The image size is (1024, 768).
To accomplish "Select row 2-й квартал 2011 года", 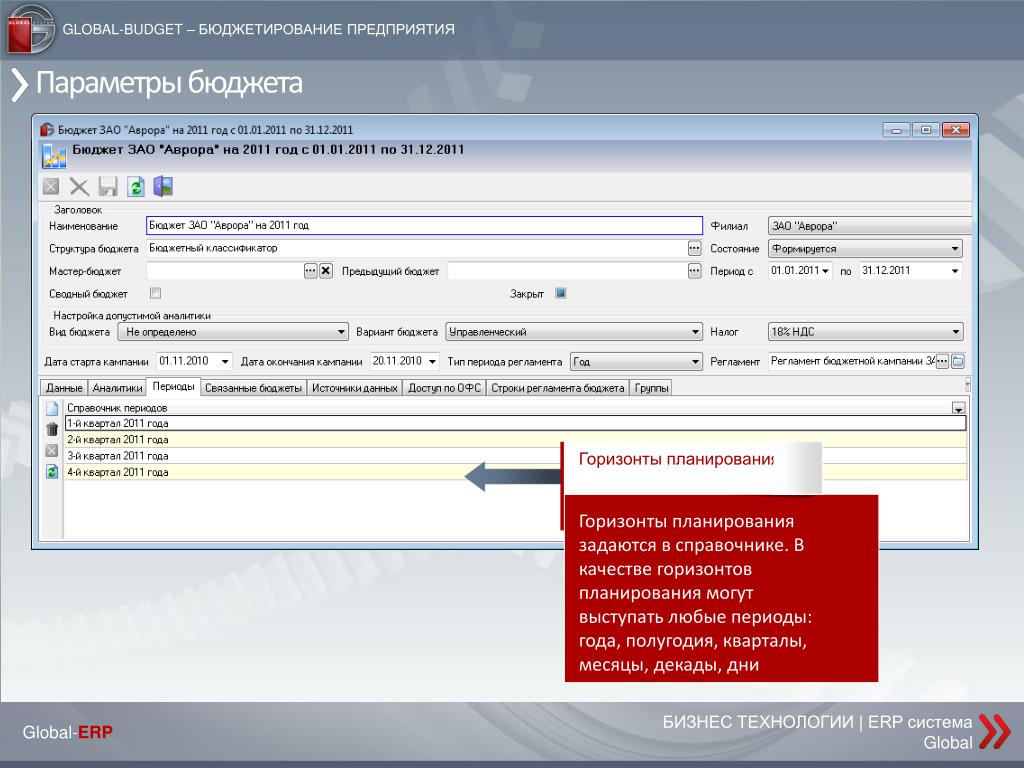I will (x=515, y=440).
